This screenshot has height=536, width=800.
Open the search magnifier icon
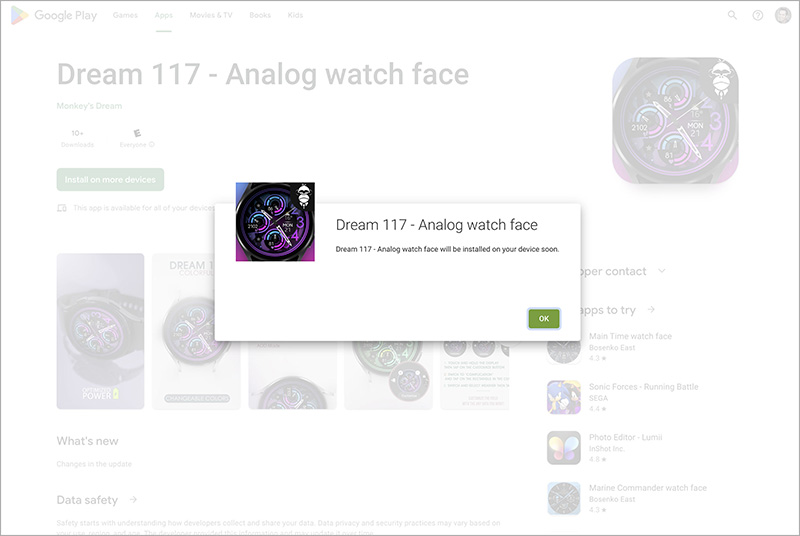(732, 15)
